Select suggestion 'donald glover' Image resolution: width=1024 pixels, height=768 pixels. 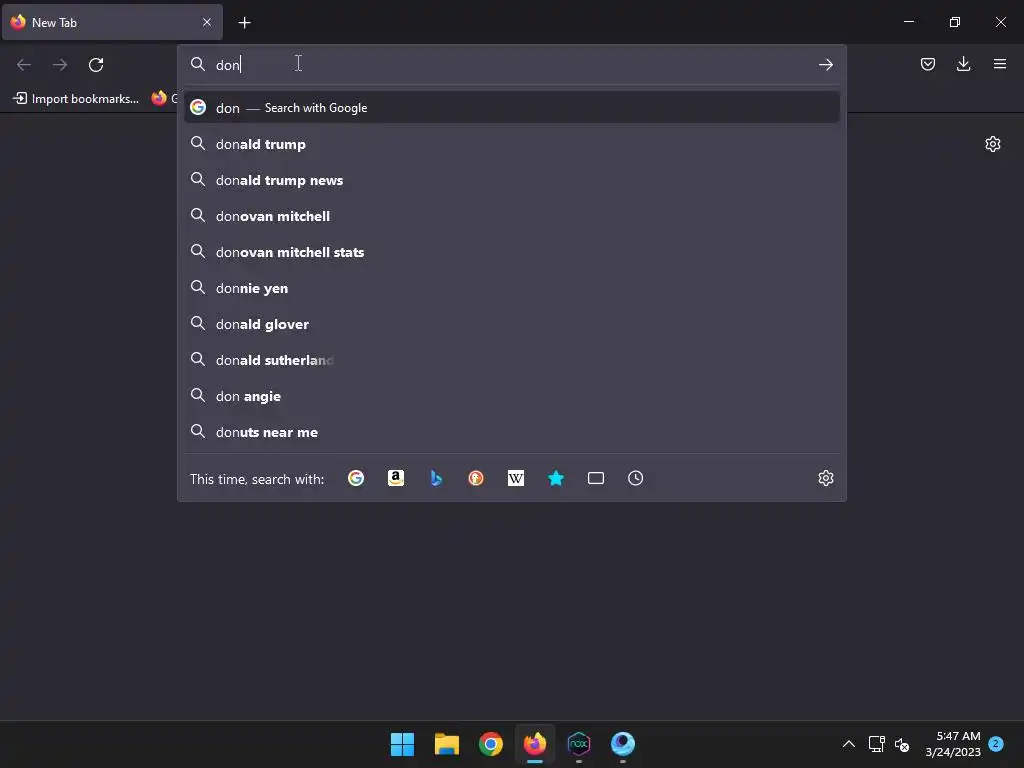511,324
